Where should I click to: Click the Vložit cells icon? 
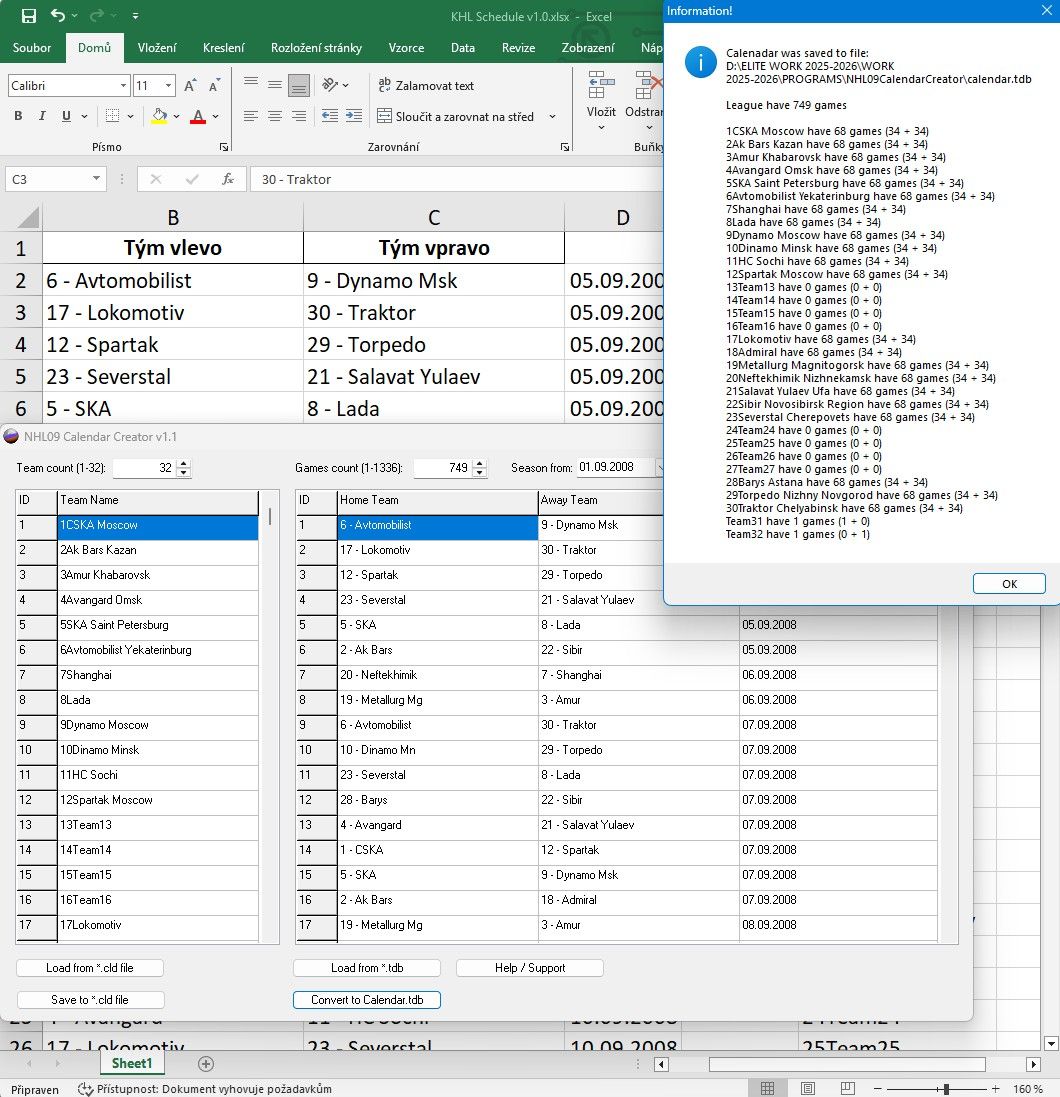coord(601,85)
